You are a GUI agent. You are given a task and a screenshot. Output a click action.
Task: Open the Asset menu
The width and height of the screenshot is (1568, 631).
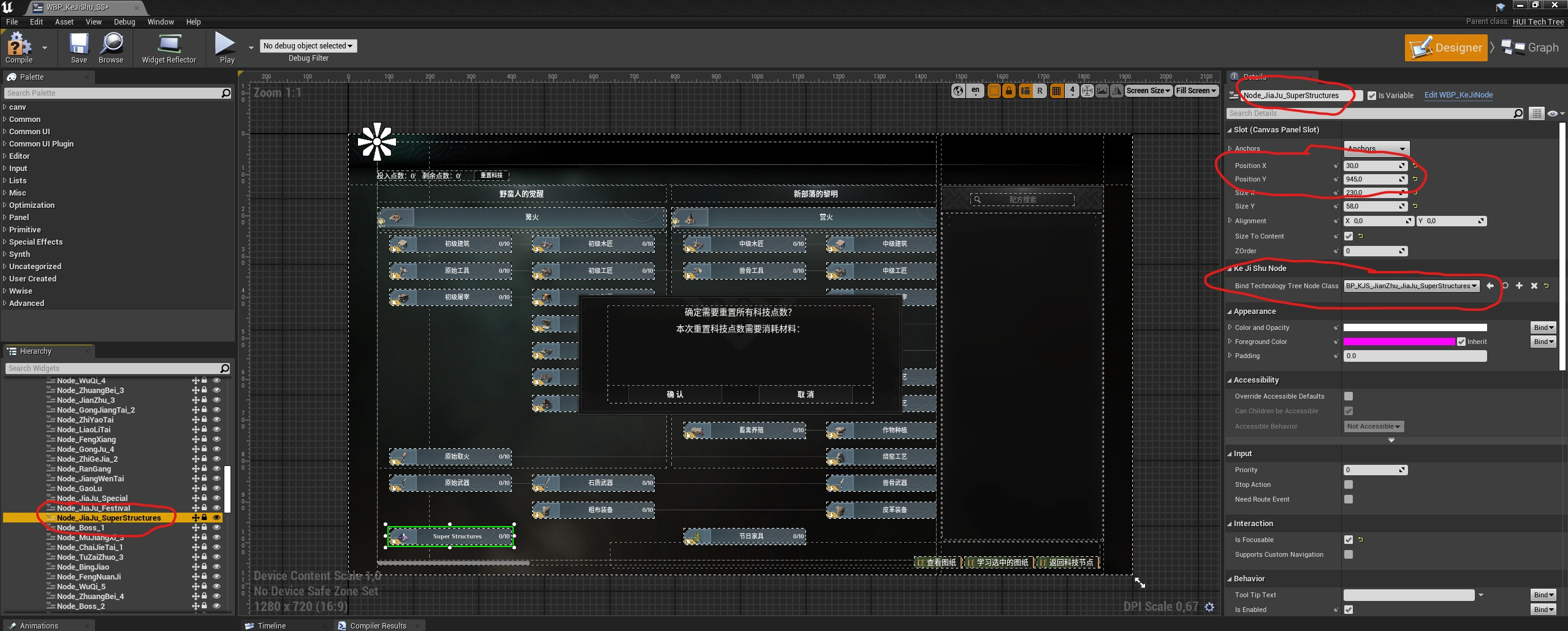click(x=64, y=21)
